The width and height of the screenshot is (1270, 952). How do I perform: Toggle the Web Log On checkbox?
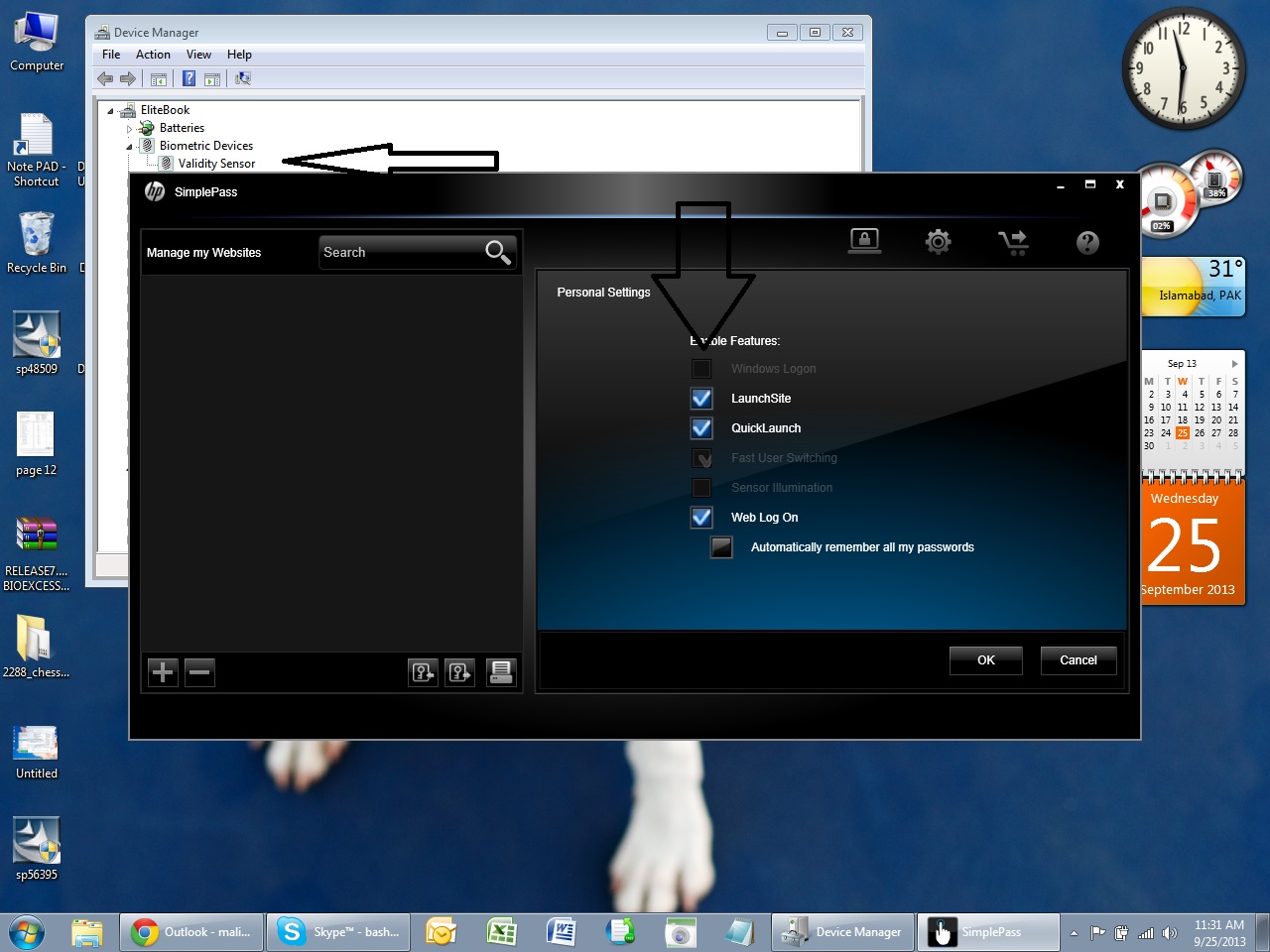[x=701, y=518]
